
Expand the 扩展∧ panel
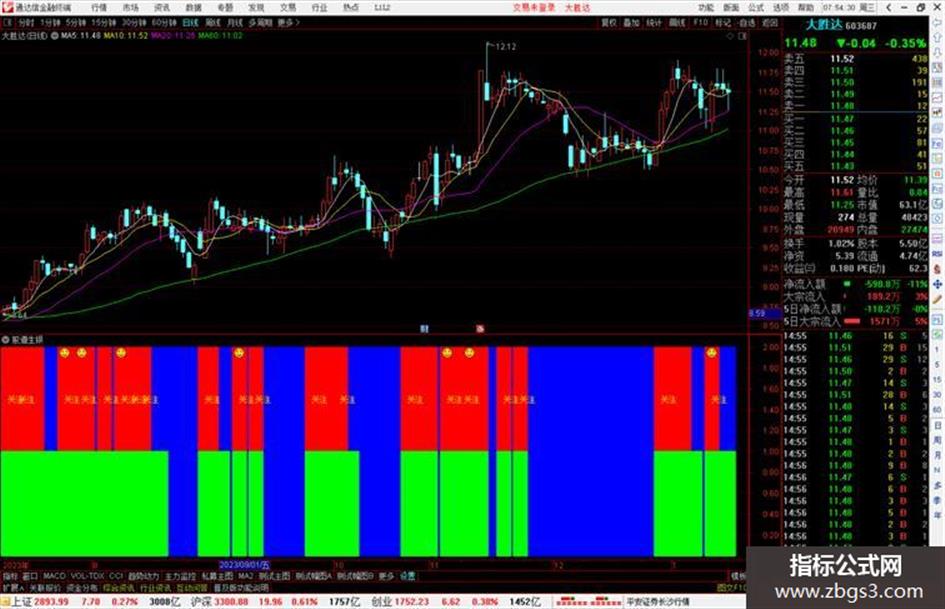click(x=13, y=588)
